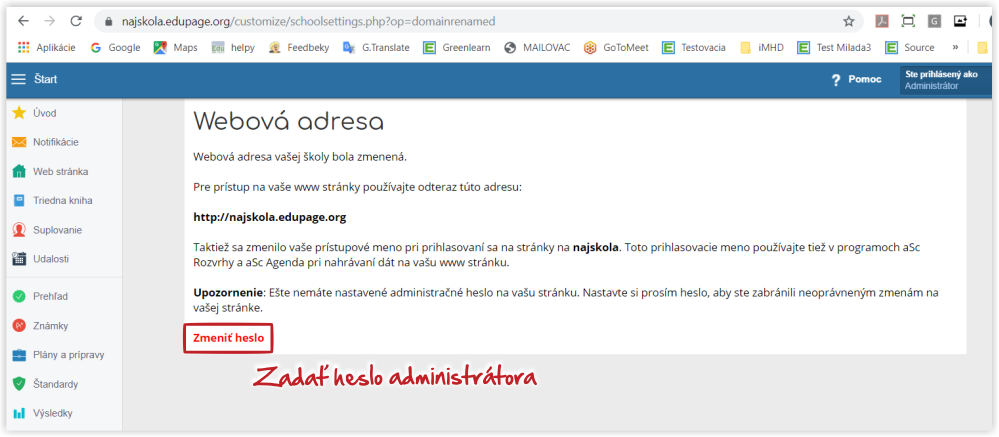Open the G.Translate bookmark

pos(383,46)
